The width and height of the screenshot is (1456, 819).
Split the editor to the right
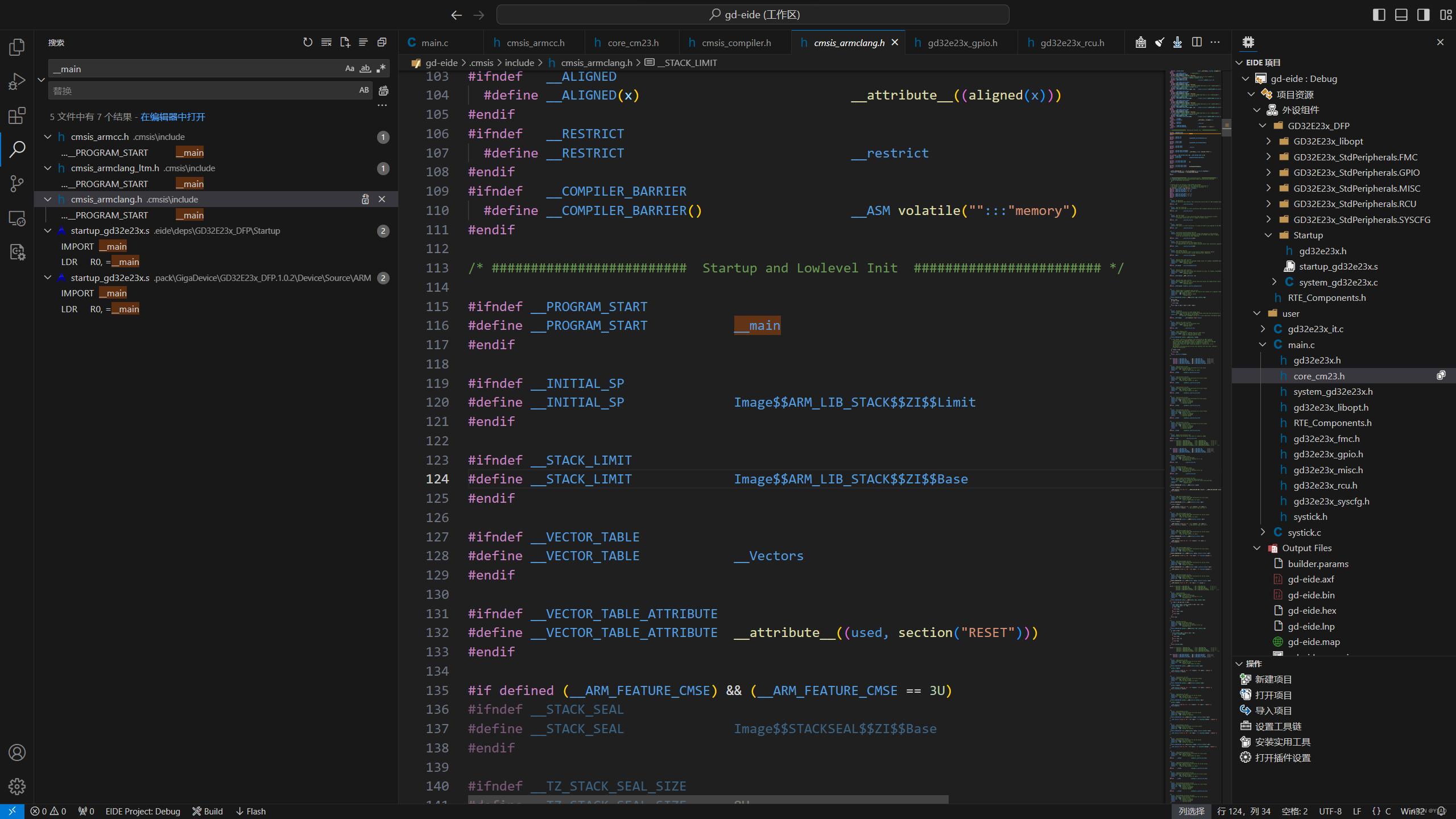1197,42
